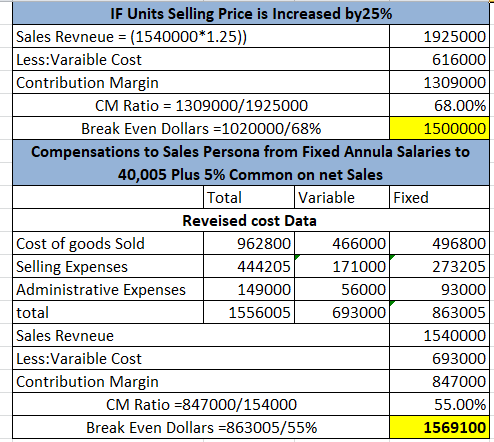Click cell 'Sales Revneue = (1540000*1.25))'

(201, 36)
